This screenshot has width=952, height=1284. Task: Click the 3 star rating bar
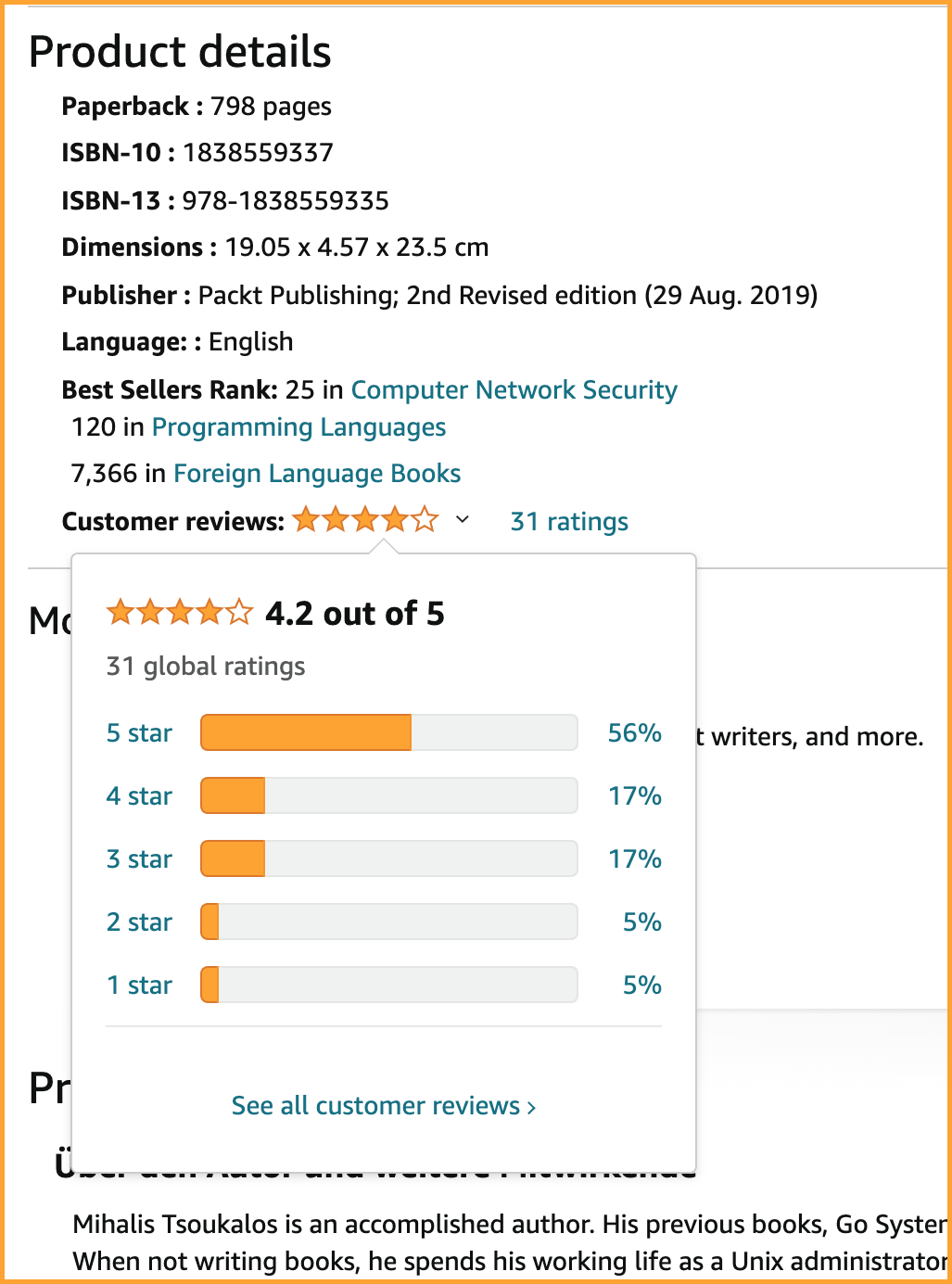389,858
